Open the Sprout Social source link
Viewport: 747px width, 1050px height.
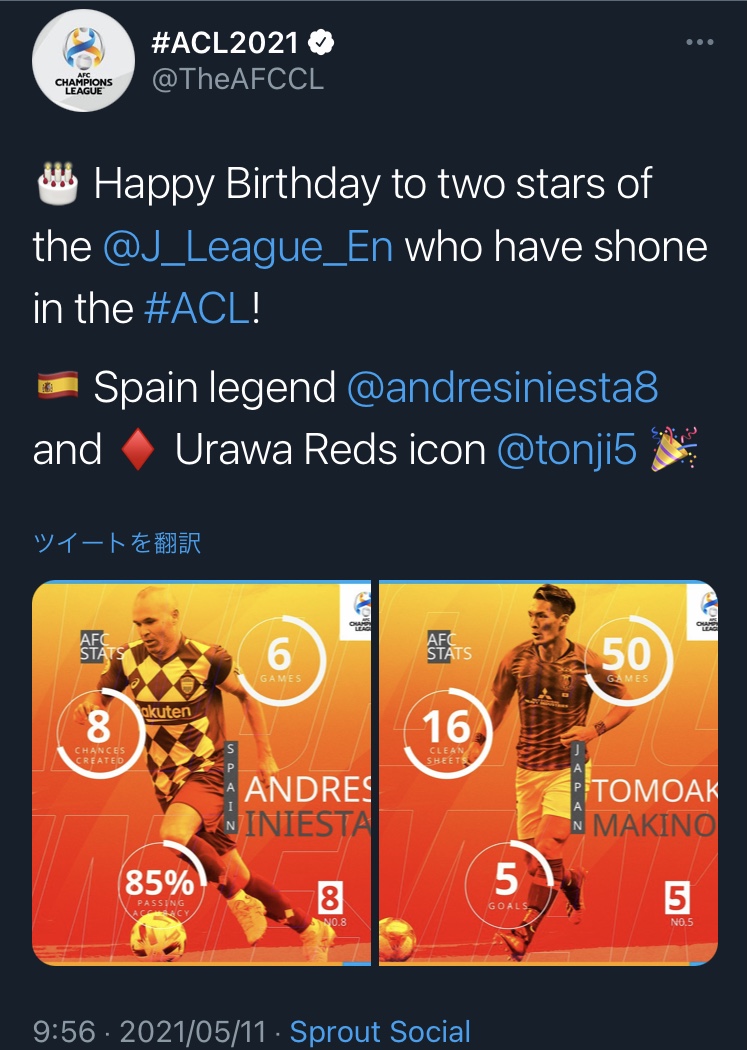380,1031
